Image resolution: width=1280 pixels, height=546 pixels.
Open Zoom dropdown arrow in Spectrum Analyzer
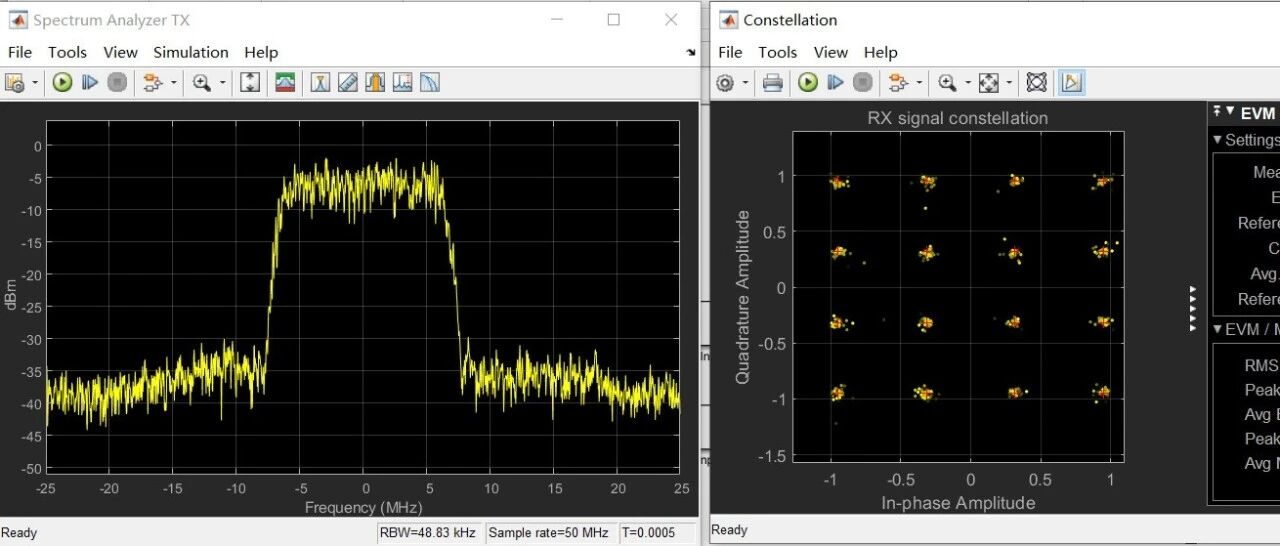[x=222, y=83]
